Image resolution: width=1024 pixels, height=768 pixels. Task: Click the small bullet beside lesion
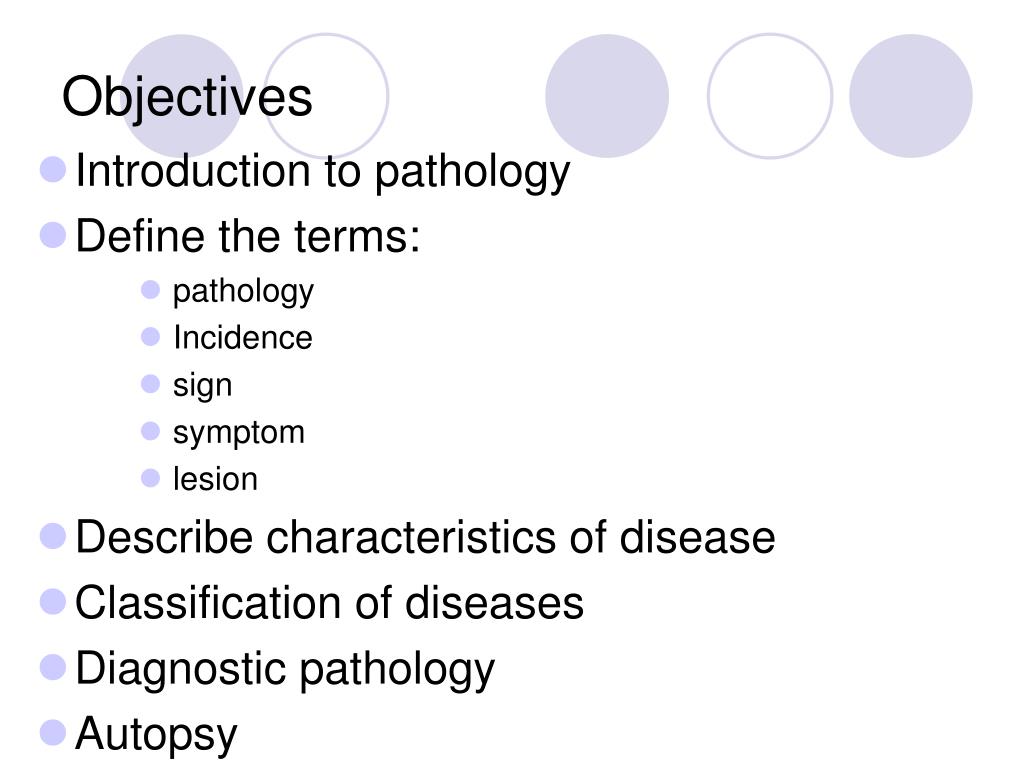150,478
